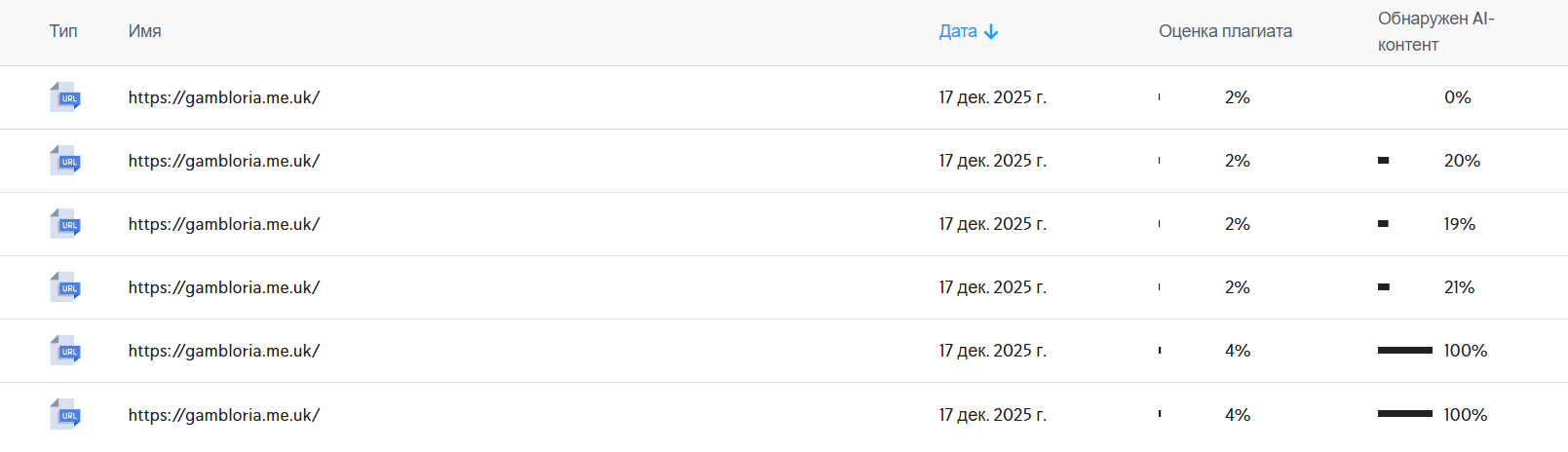
Task: Click the URL type icon in the 21% AI row
Action: click(65, 287)
